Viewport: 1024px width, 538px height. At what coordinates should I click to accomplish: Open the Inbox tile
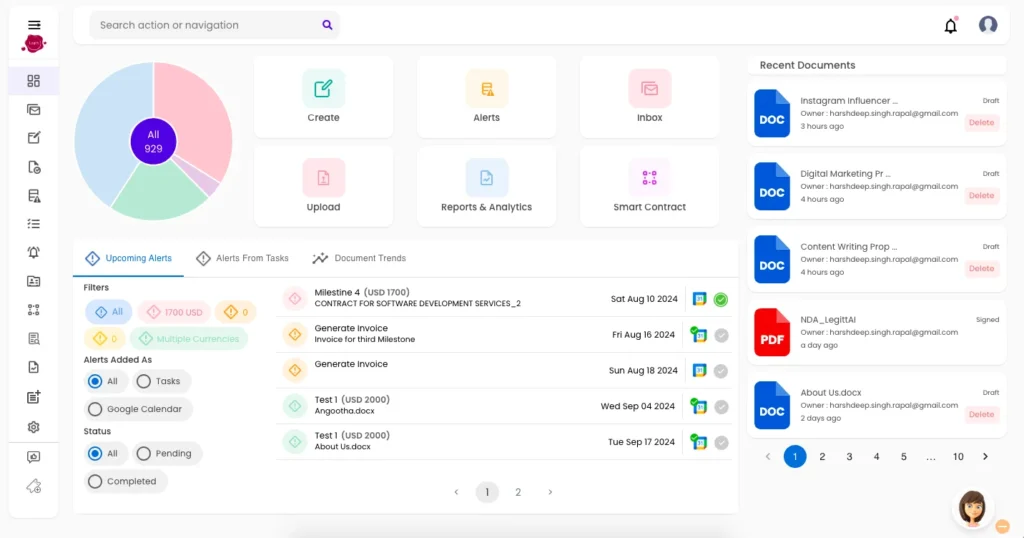click(x=649, y=97)
